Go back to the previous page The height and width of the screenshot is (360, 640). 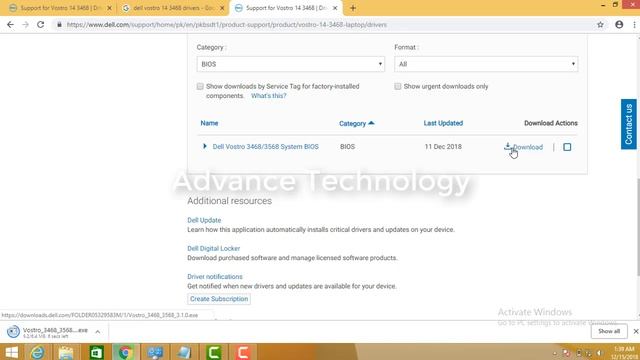pyautogui.click(x=10, y=24)
